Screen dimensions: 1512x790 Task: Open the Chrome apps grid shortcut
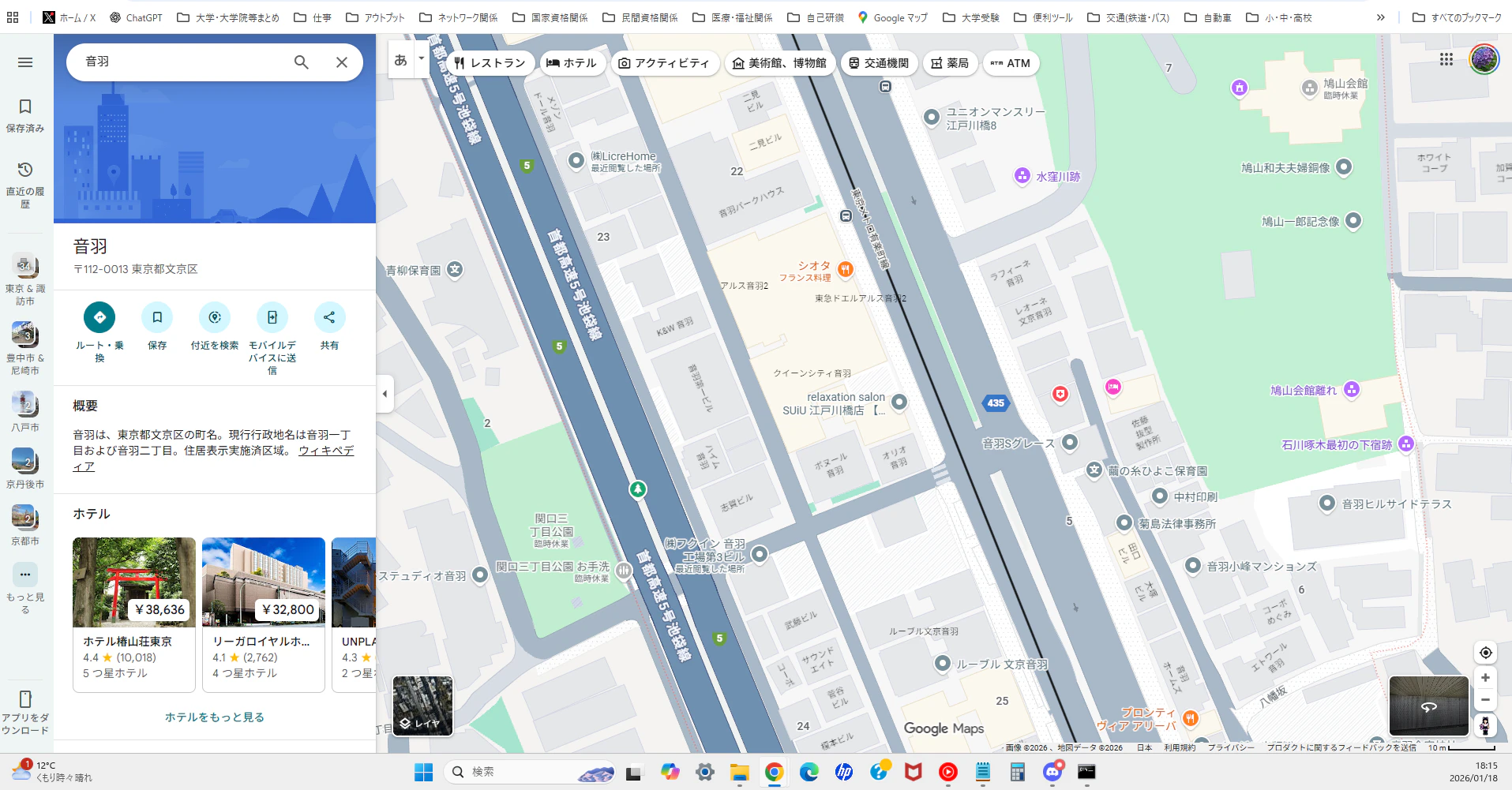tap(13, 17)
